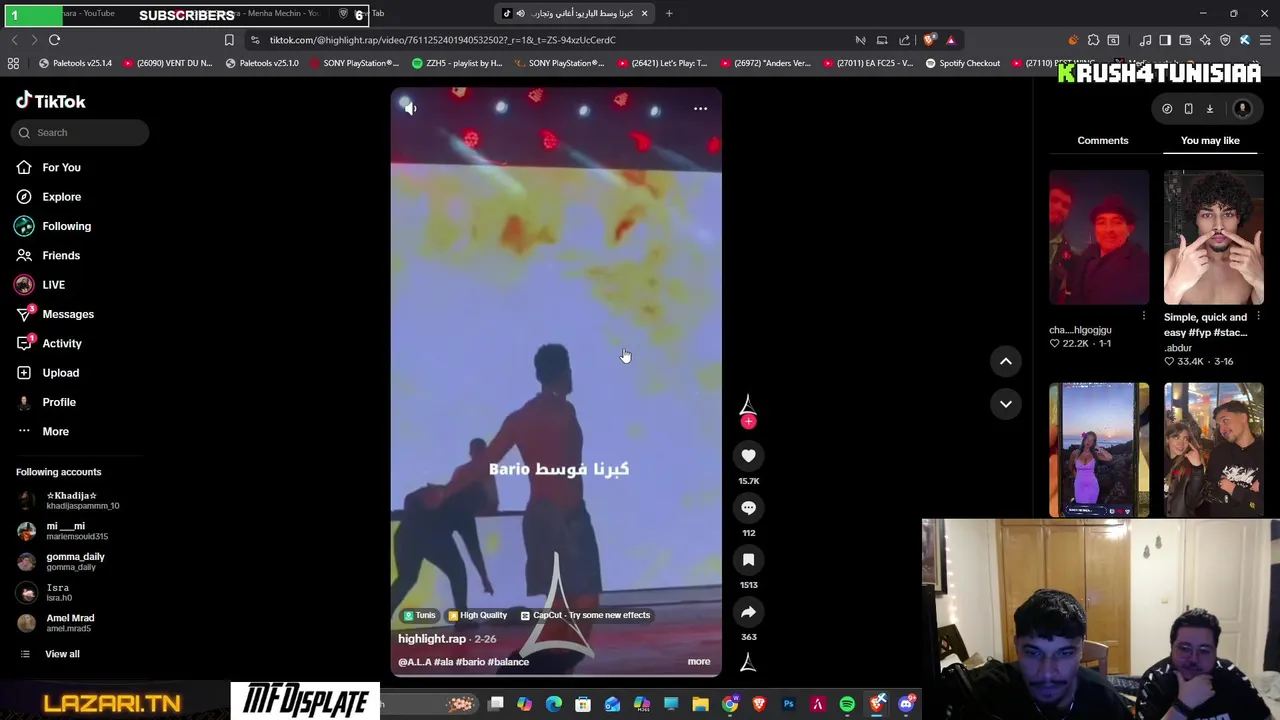Bookmark the video via the save icon

[748, 560]
